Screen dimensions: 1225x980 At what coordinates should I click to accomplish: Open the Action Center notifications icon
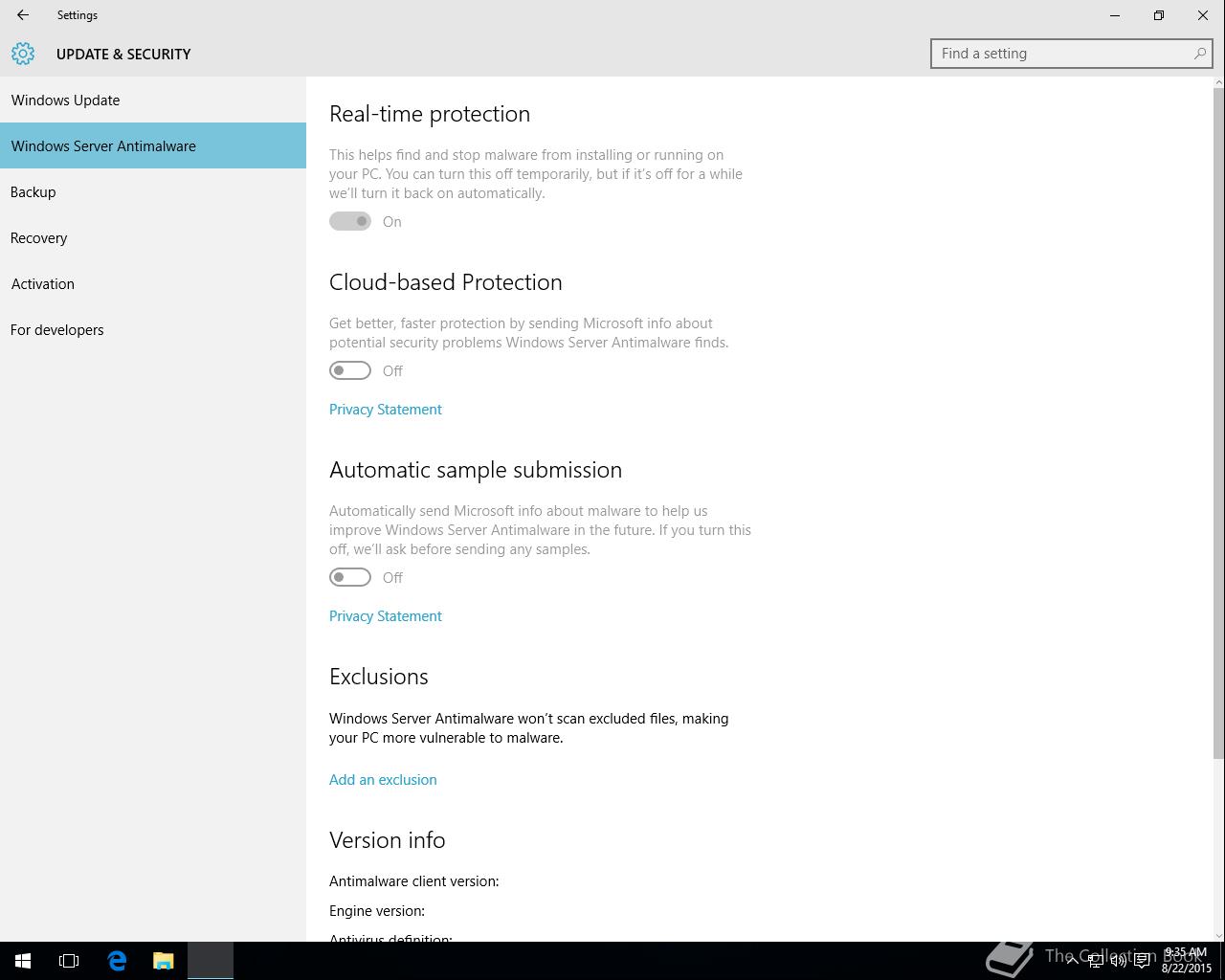coord(1142,961)
